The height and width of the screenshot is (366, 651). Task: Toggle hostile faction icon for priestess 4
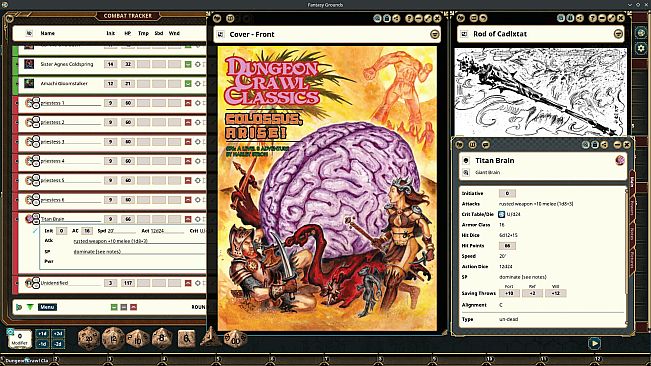[x=188, y=161]
